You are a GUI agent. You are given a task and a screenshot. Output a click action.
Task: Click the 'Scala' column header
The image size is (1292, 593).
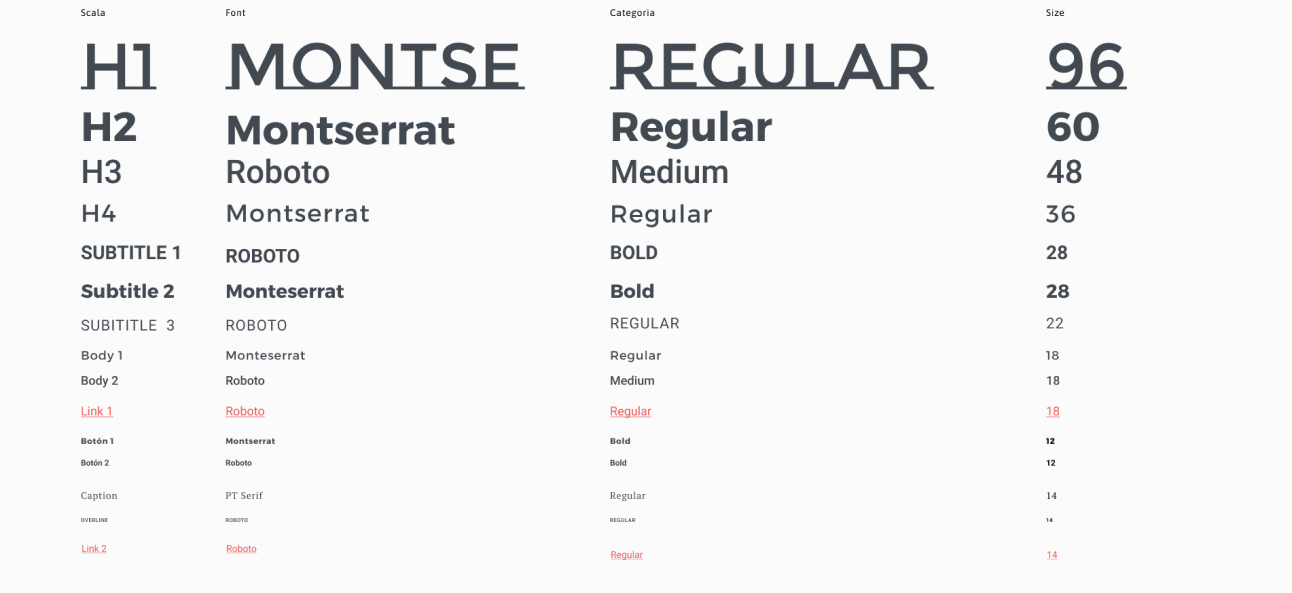point(93,13)
